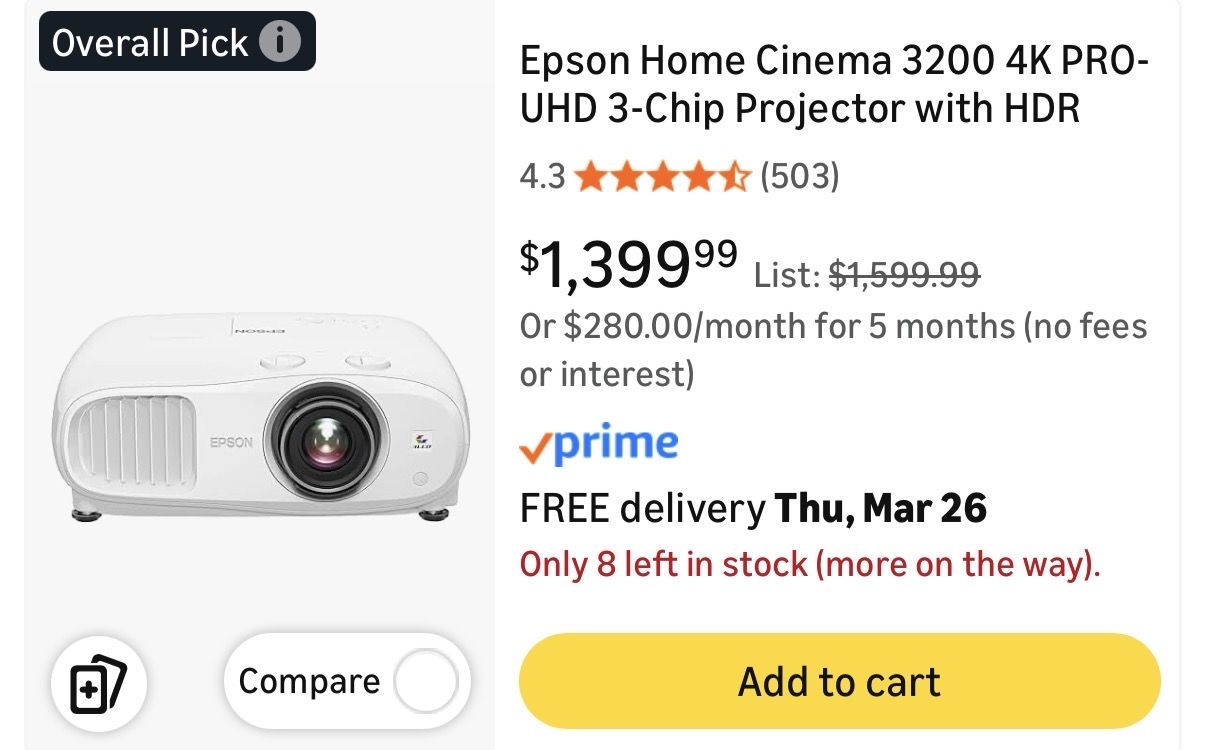Click the EPSON logo on the projector front

(232, 441)
